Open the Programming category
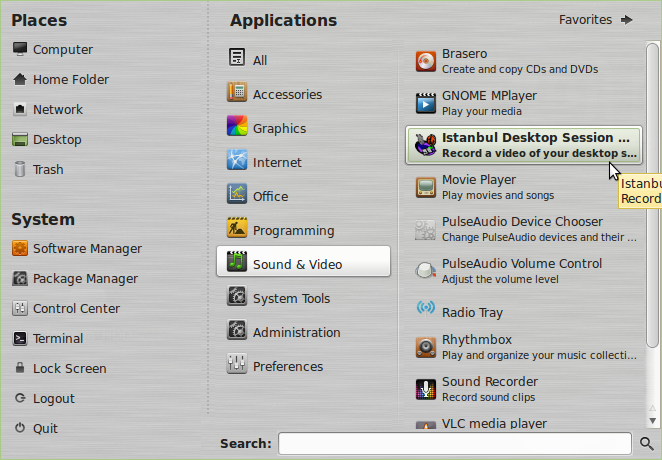Image resolution: width=662 pixels, height=460 pixels. click(x=303, y=228)
